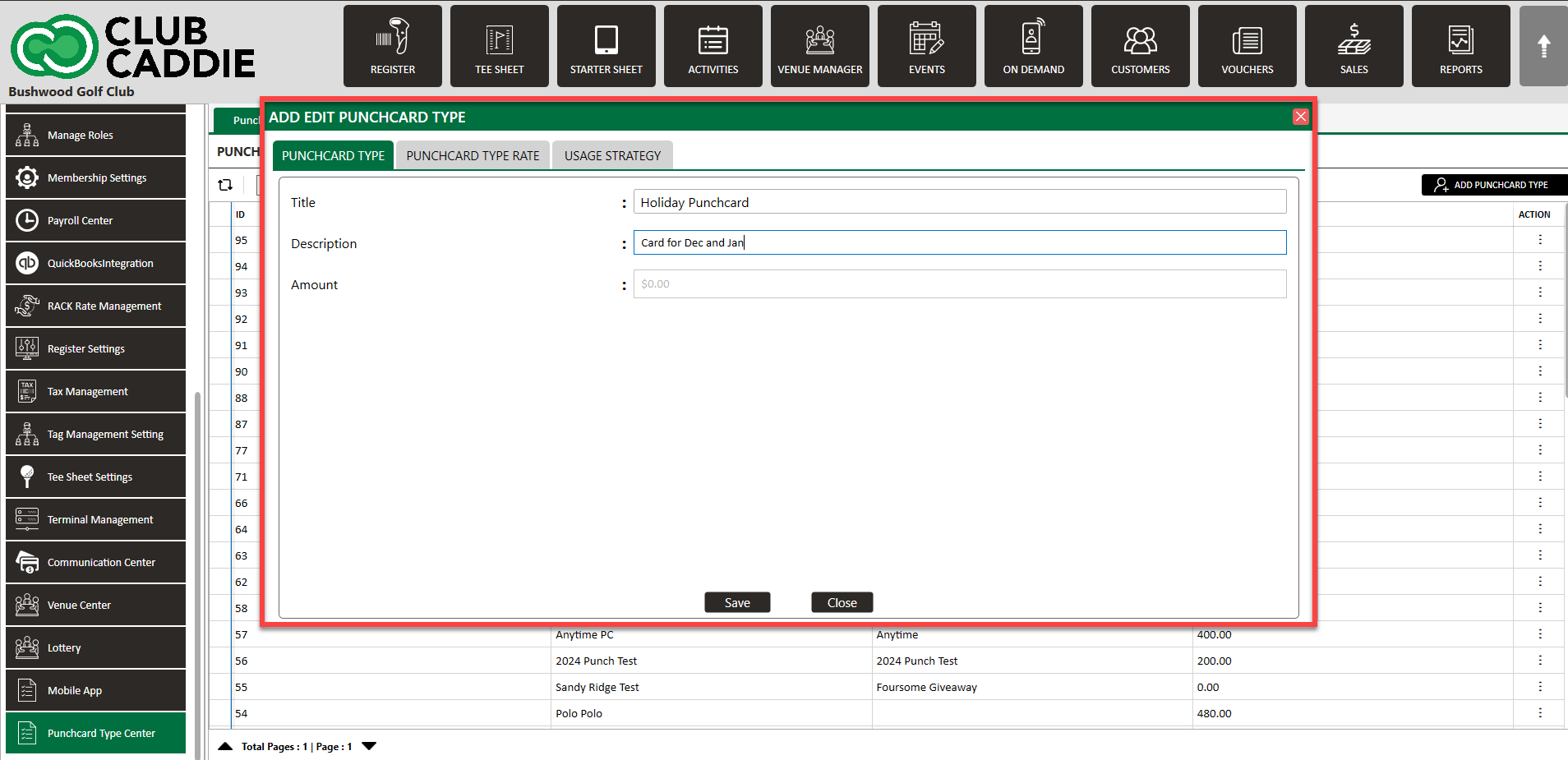The height and width of the screenshot is (760, 1568).
Task: Click the scroll-up arrow button at top right
Action: (x=1543, y=46)
